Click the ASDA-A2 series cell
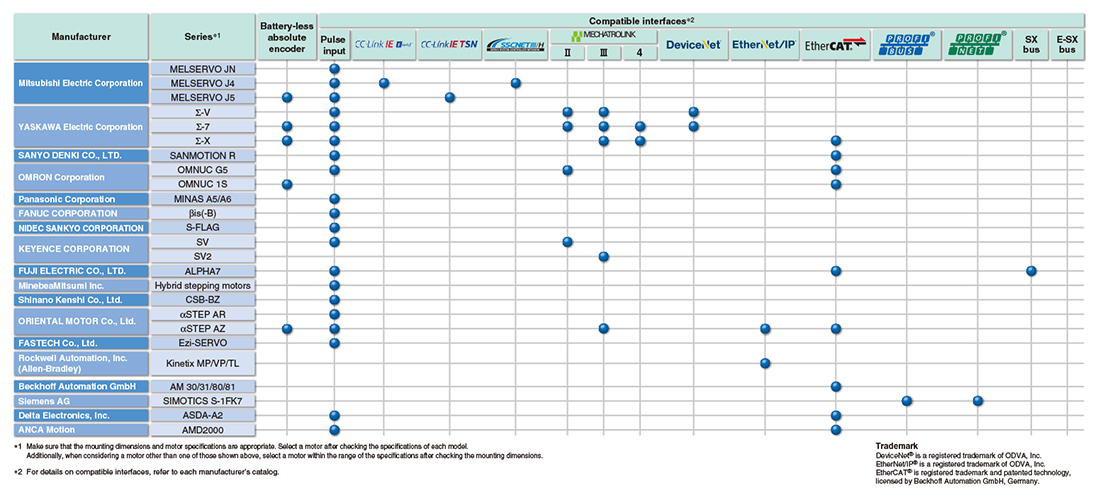Image resolution: width=1100 pixels, height=499 pixels. click(202, 415)
